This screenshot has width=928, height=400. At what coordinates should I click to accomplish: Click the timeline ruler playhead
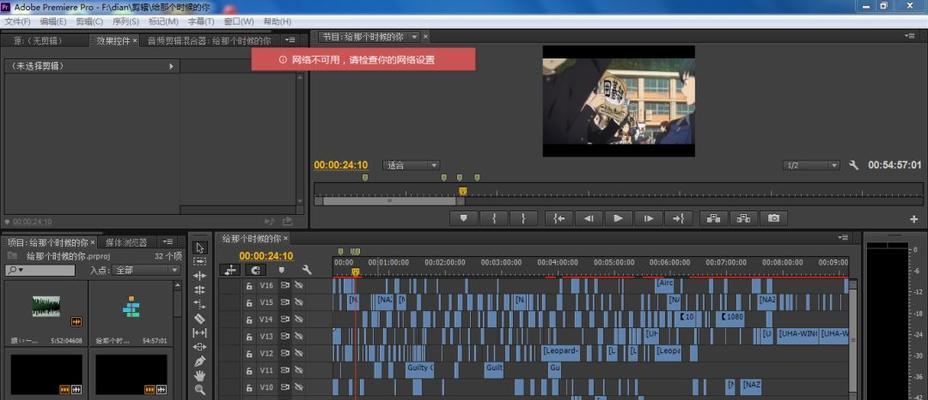pos(355,272)
